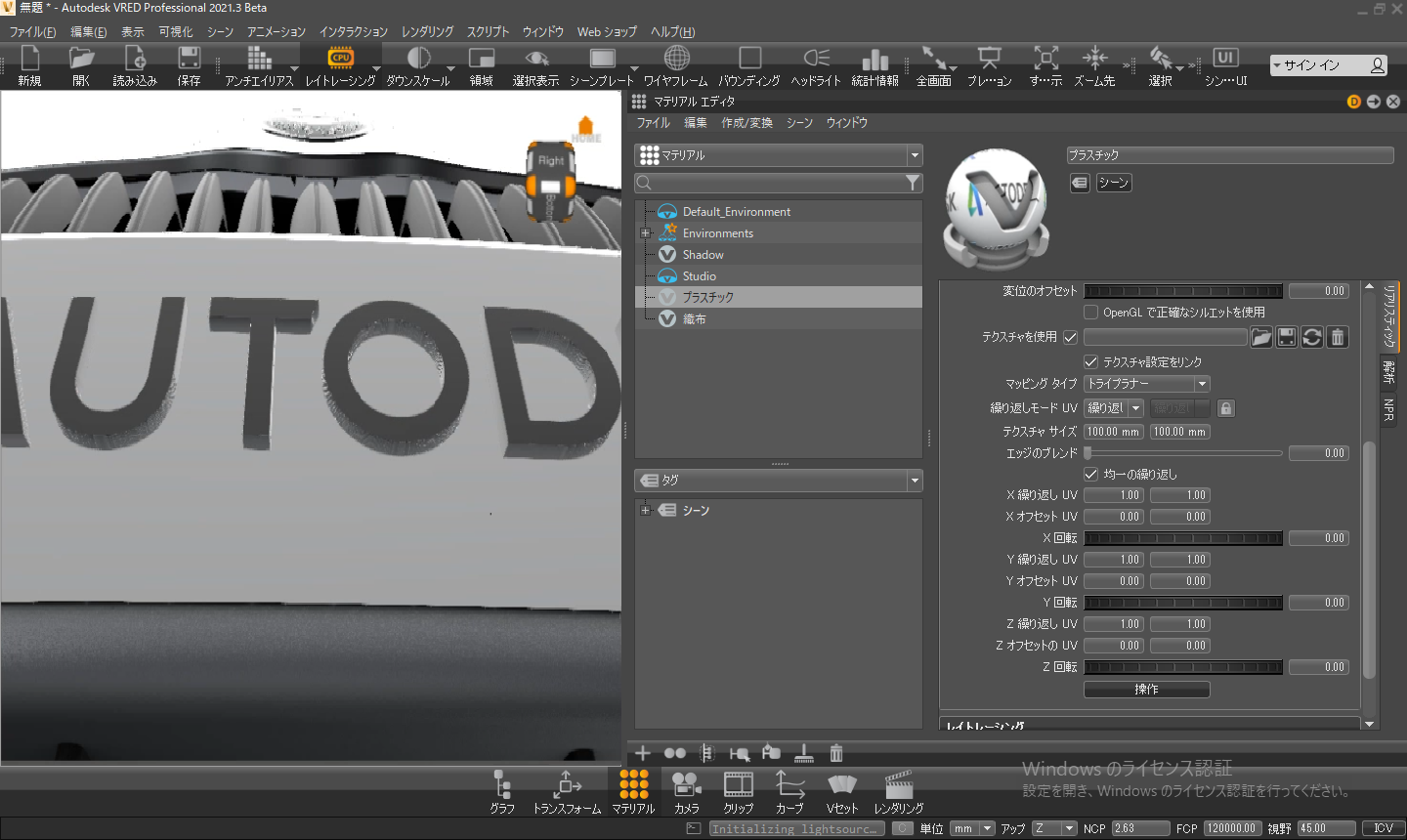This screenshot has width=1407, height=840.
Task: Uncheck テクスチャを使用 (Use Texture) checkbox
Action: click(1070, 337)
